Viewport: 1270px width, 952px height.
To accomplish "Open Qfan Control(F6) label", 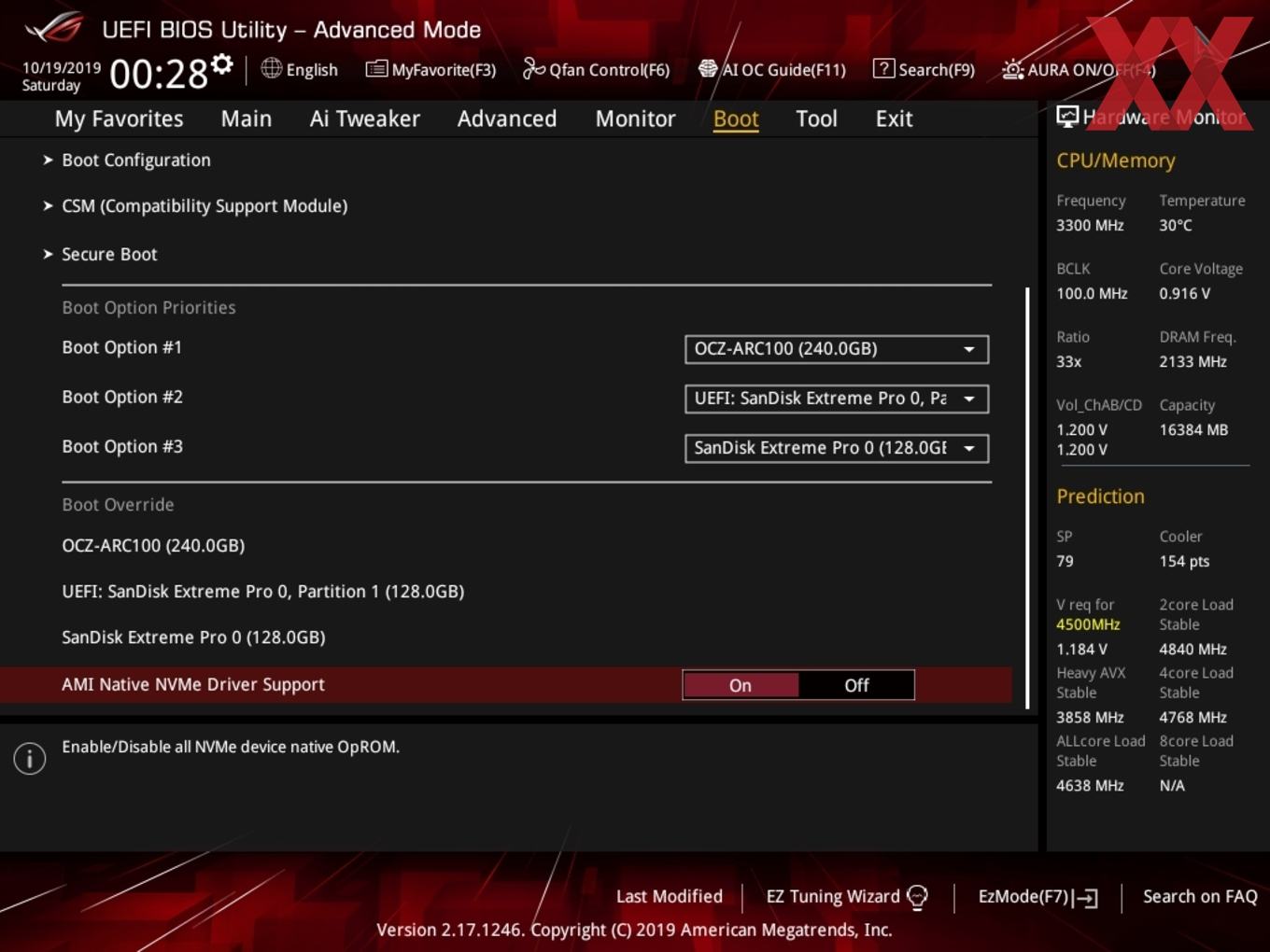I will (x=609, y=70).
